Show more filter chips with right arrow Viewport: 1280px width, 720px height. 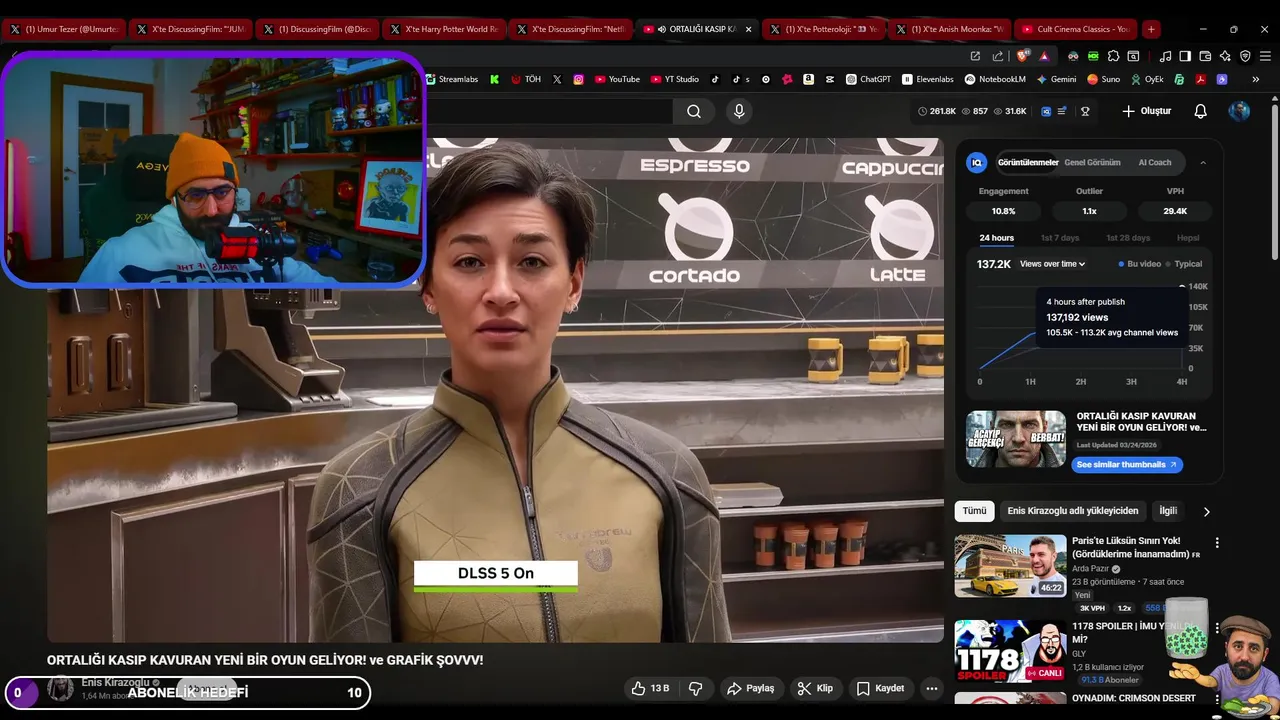coord(1206,511)
